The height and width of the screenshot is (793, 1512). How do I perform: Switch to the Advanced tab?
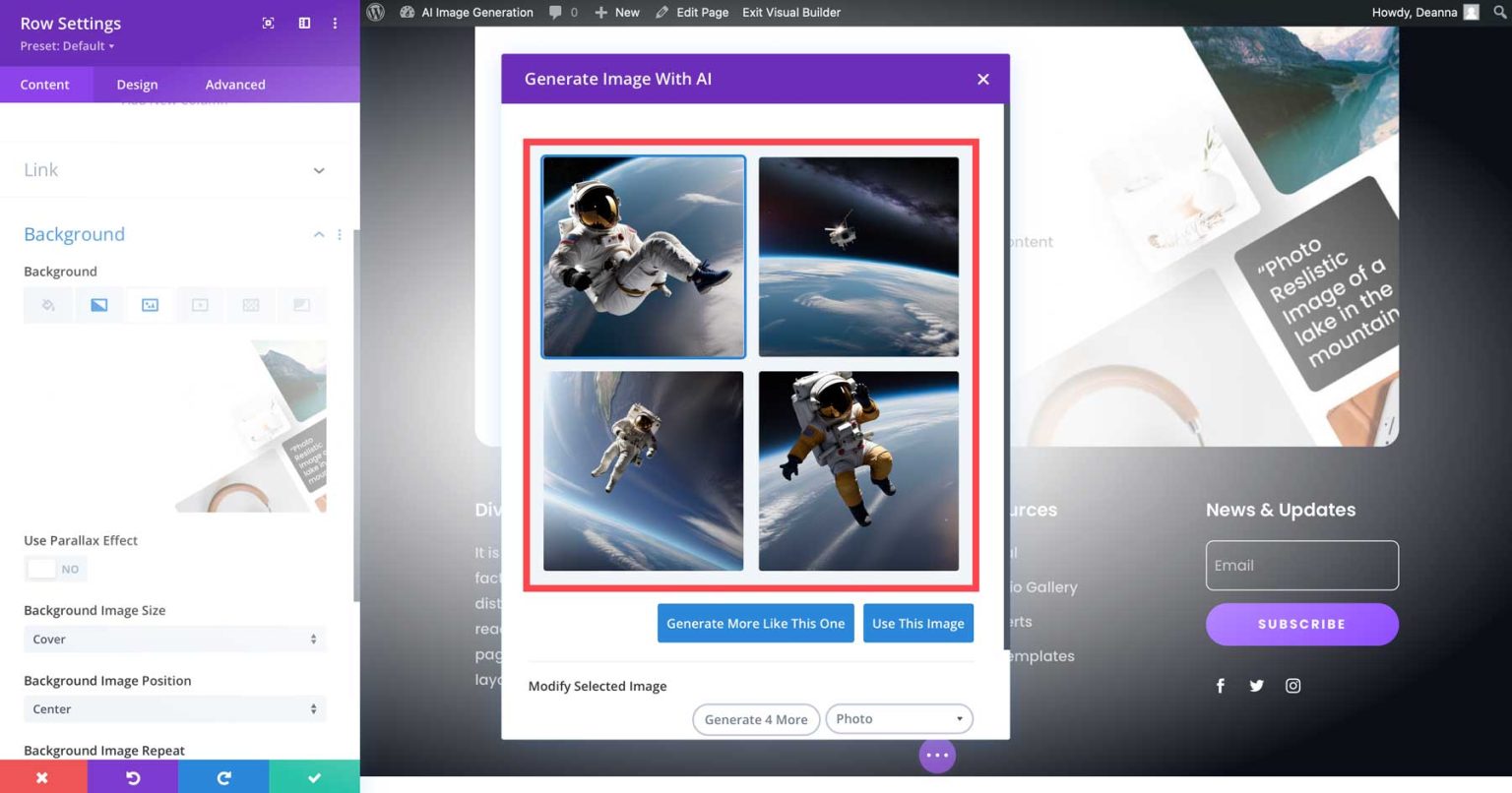tap(234, 85)
